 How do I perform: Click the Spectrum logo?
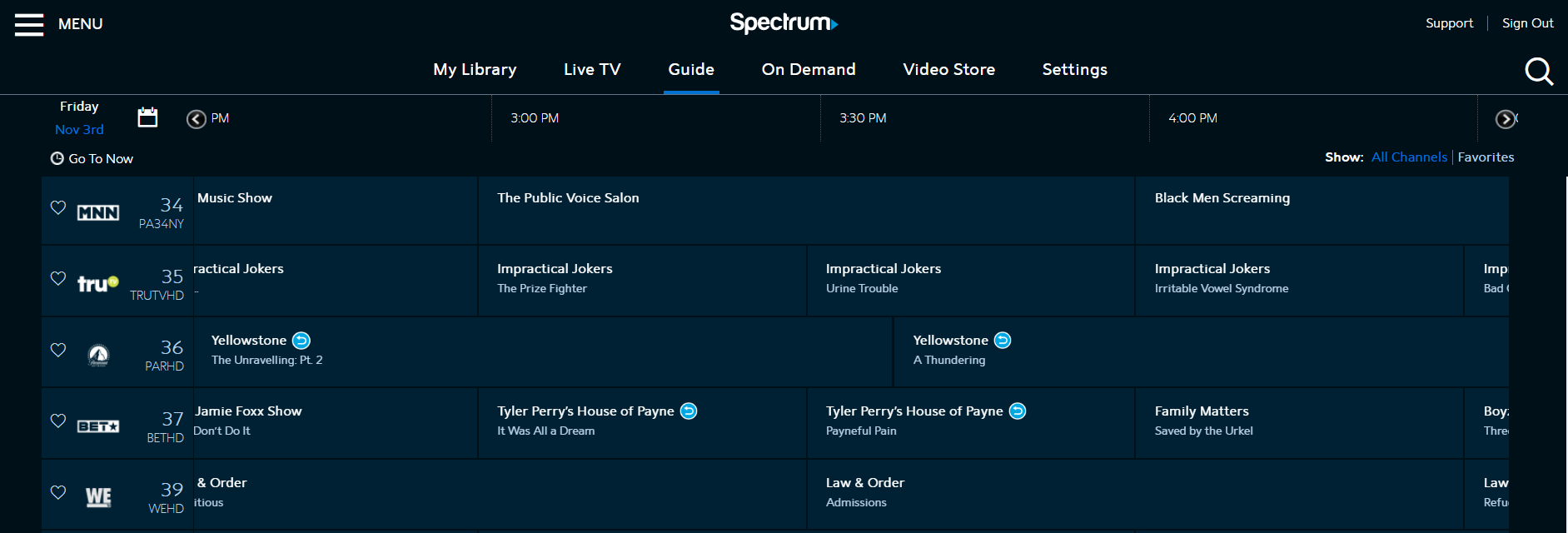pyautogui.click(x=784, y=22)
